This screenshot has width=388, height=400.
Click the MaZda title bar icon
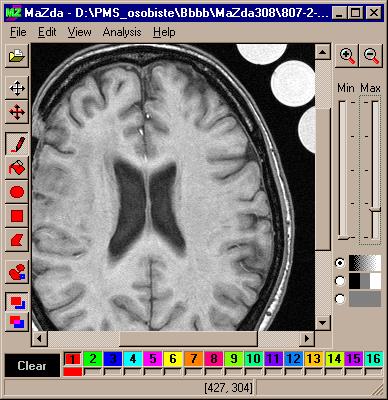pos(14,12)
